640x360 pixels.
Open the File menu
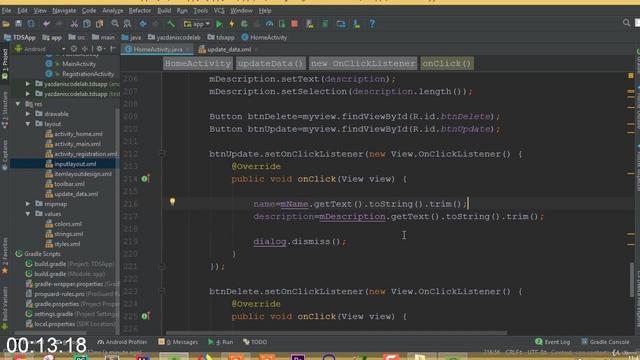click(x=7, y=11)
